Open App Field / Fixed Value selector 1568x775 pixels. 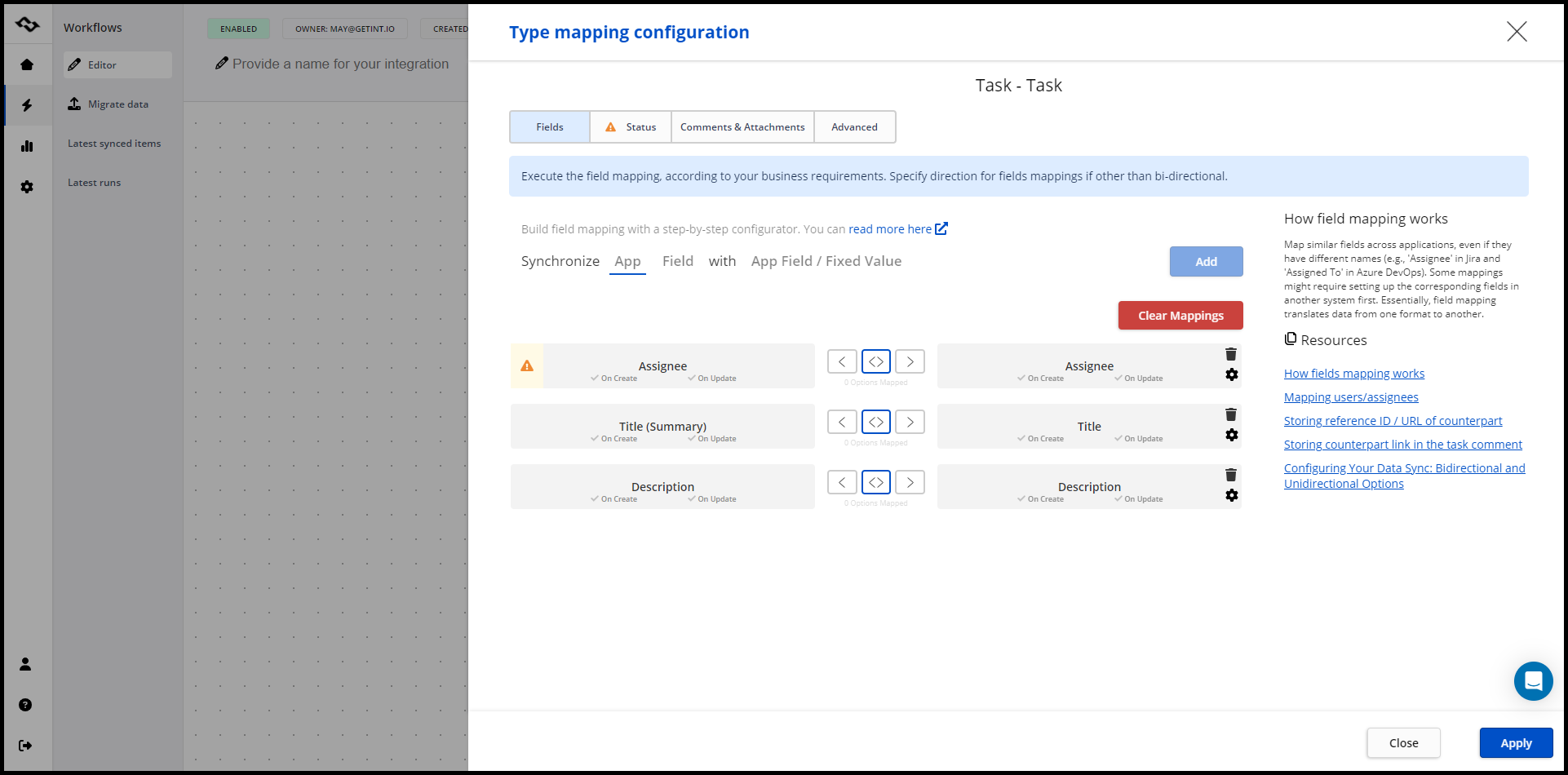(826, 262)
